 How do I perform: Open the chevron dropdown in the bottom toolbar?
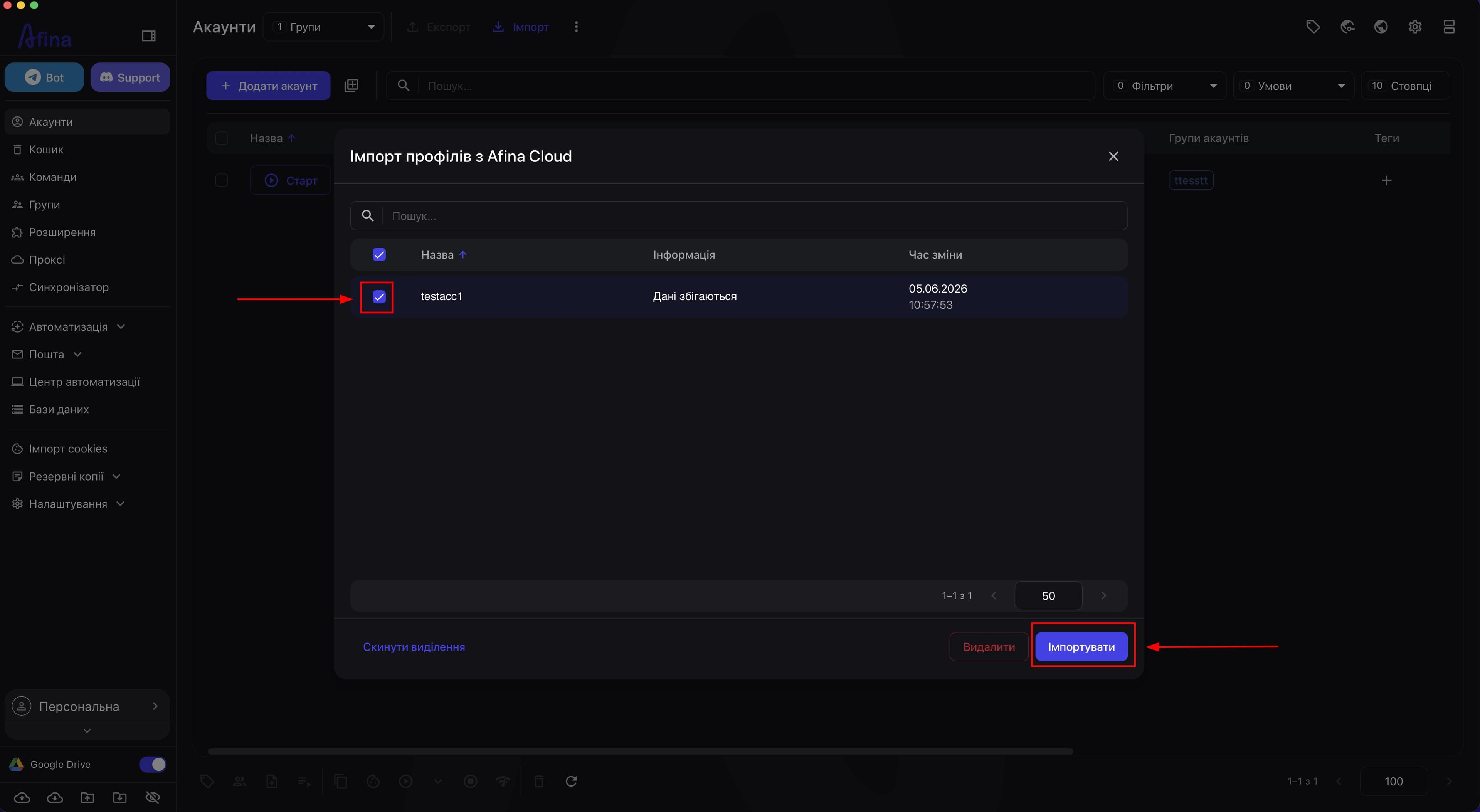click(438, 781)
